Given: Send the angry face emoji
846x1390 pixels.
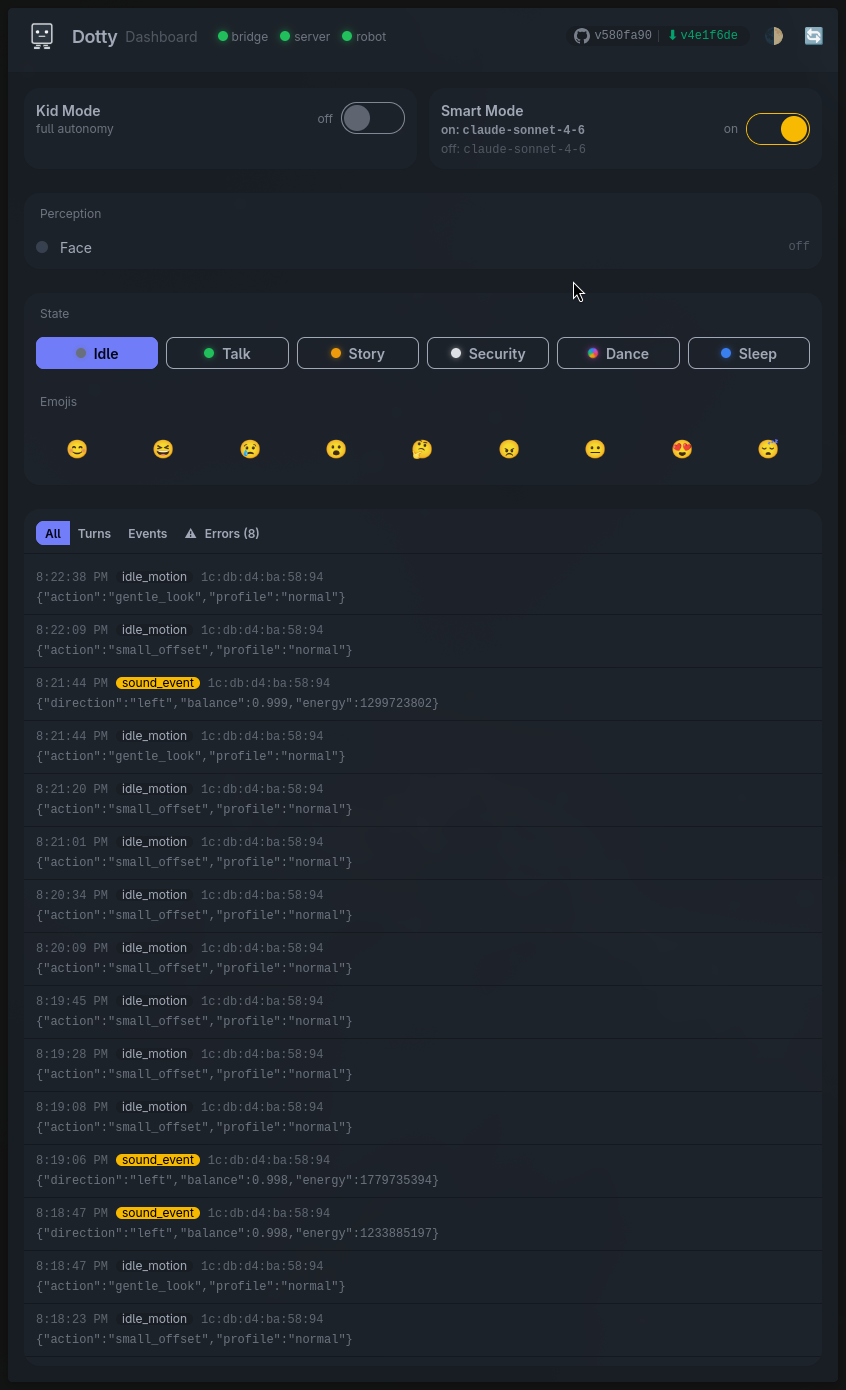Looking at the screenshot, I should pos(509,449).
